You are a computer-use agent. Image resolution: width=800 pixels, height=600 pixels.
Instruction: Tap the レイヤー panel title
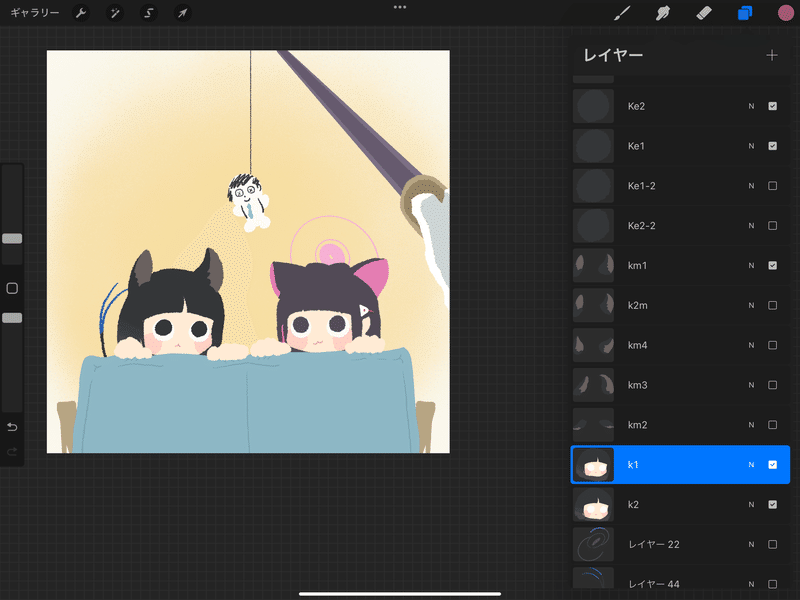[613, 55]
